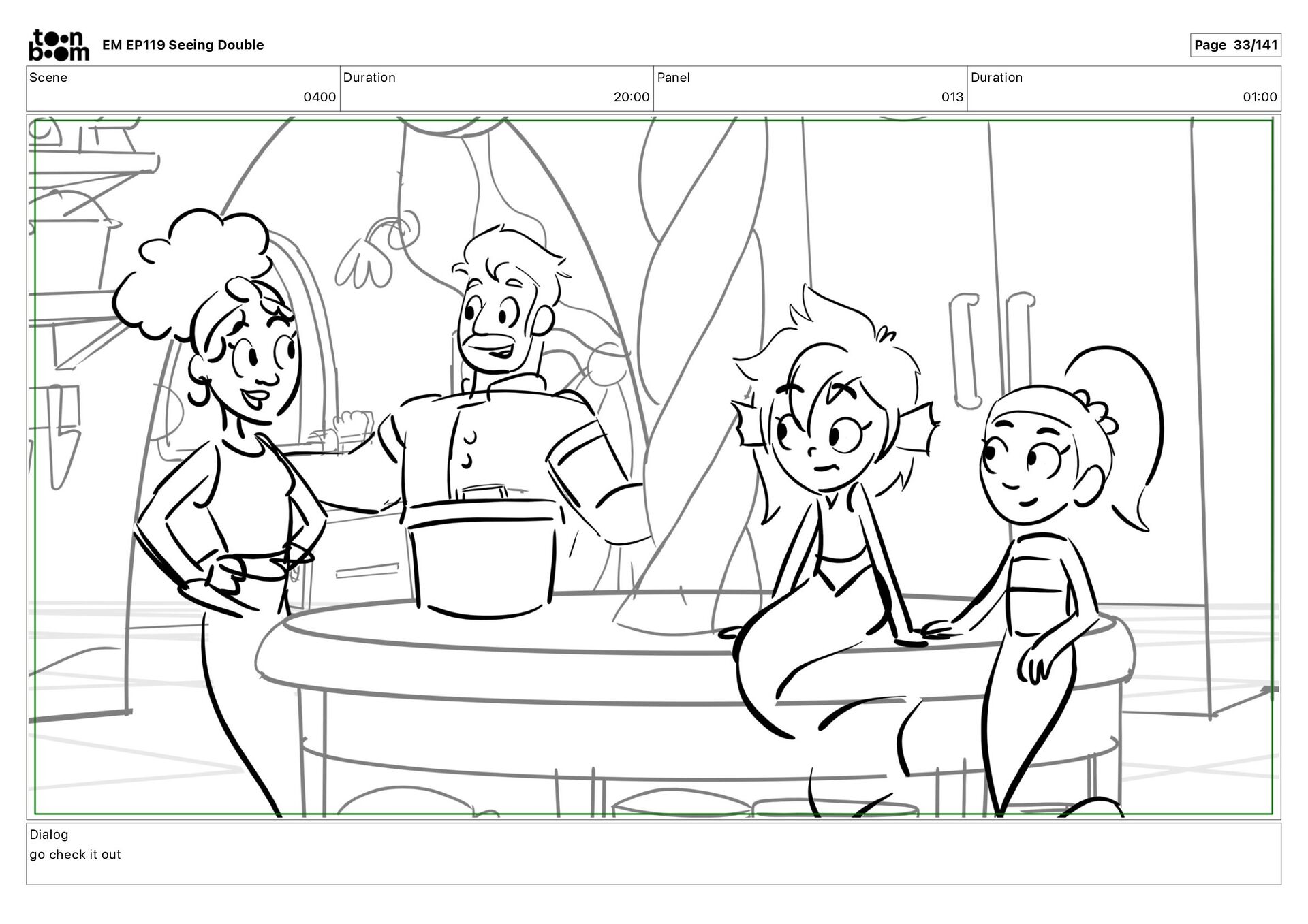
Task: Click the Page 33/141 indicator box
Action: pos(1235,45)
